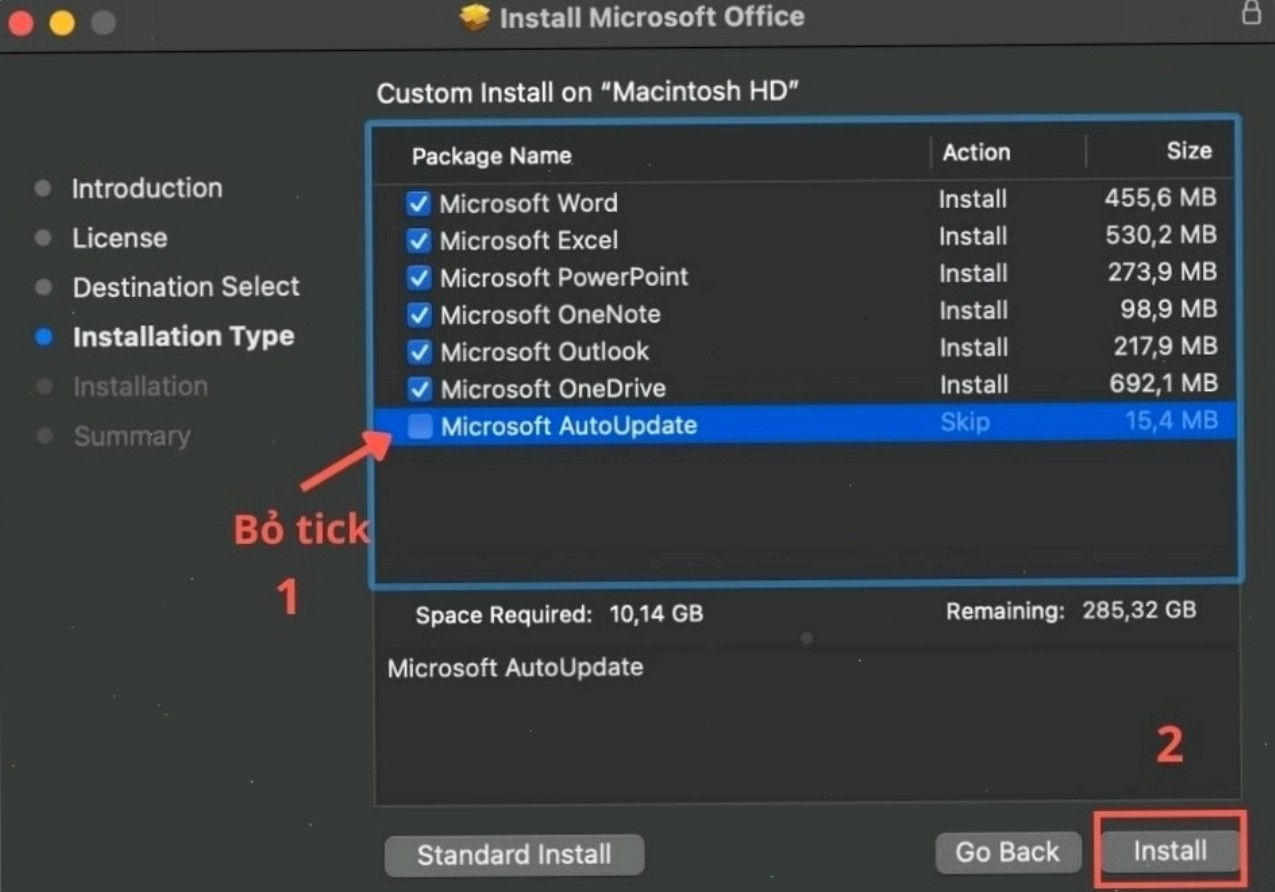Click the Install action for Microsoft Word
The height and width of the screenshot is (892, 1275).
click(973, 200)
